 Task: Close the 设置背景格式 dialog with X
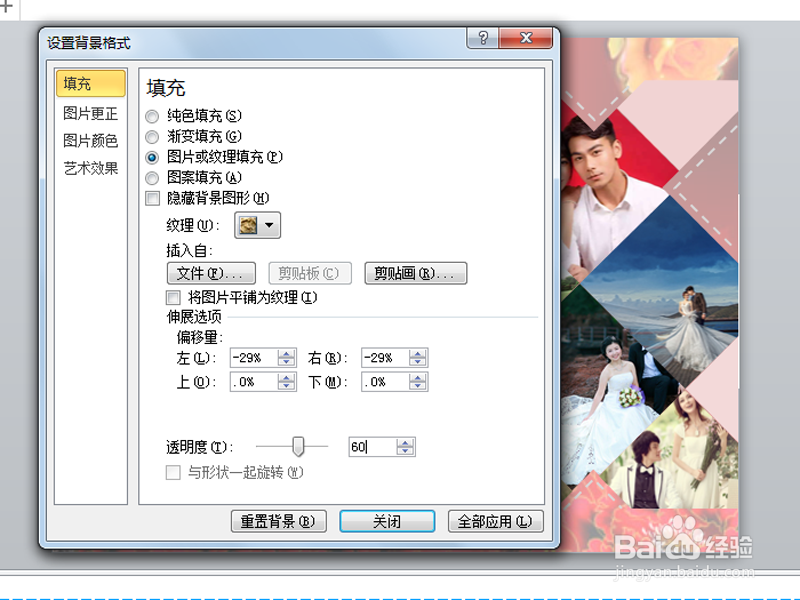(x=526, y=38)
